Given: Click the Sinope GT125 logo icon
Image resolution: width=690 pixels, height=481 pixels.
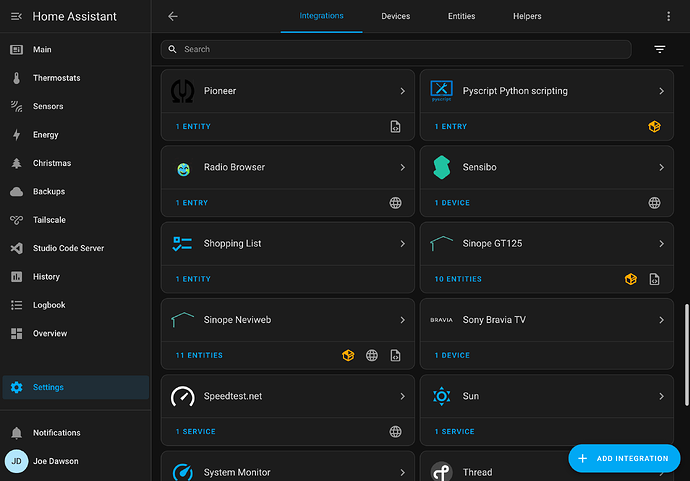Looking at the screenshot, I should (441, 243).
